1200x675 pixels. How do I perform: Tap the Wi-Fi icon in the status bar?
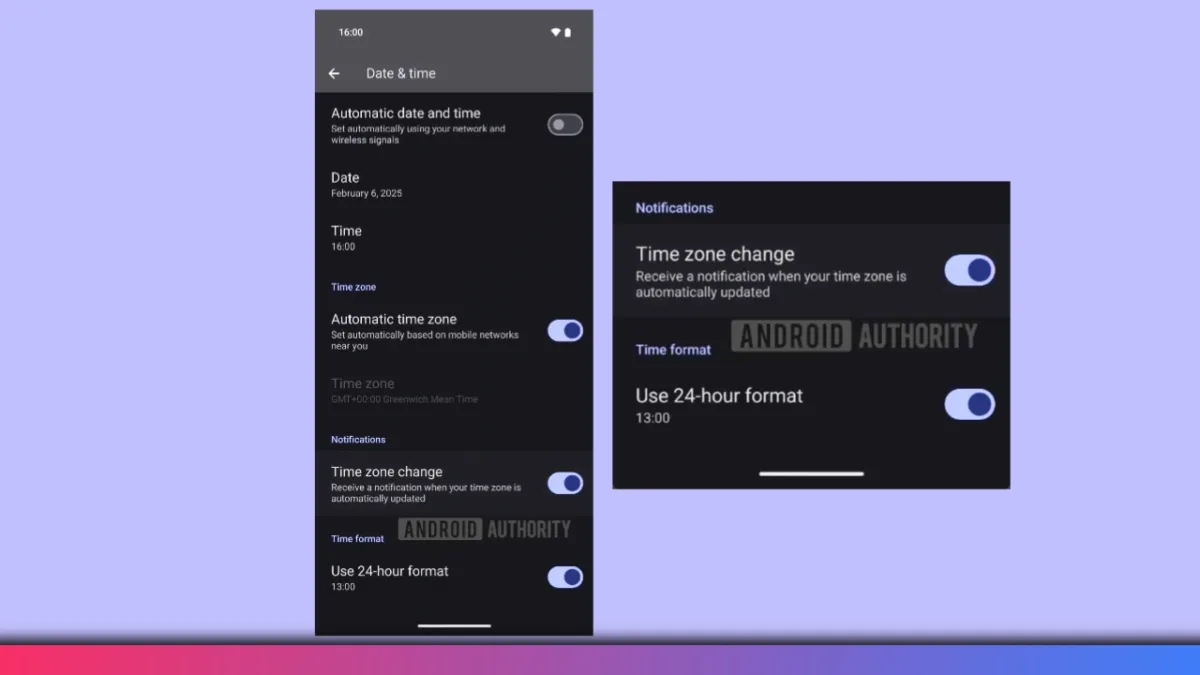coord(555,32)
